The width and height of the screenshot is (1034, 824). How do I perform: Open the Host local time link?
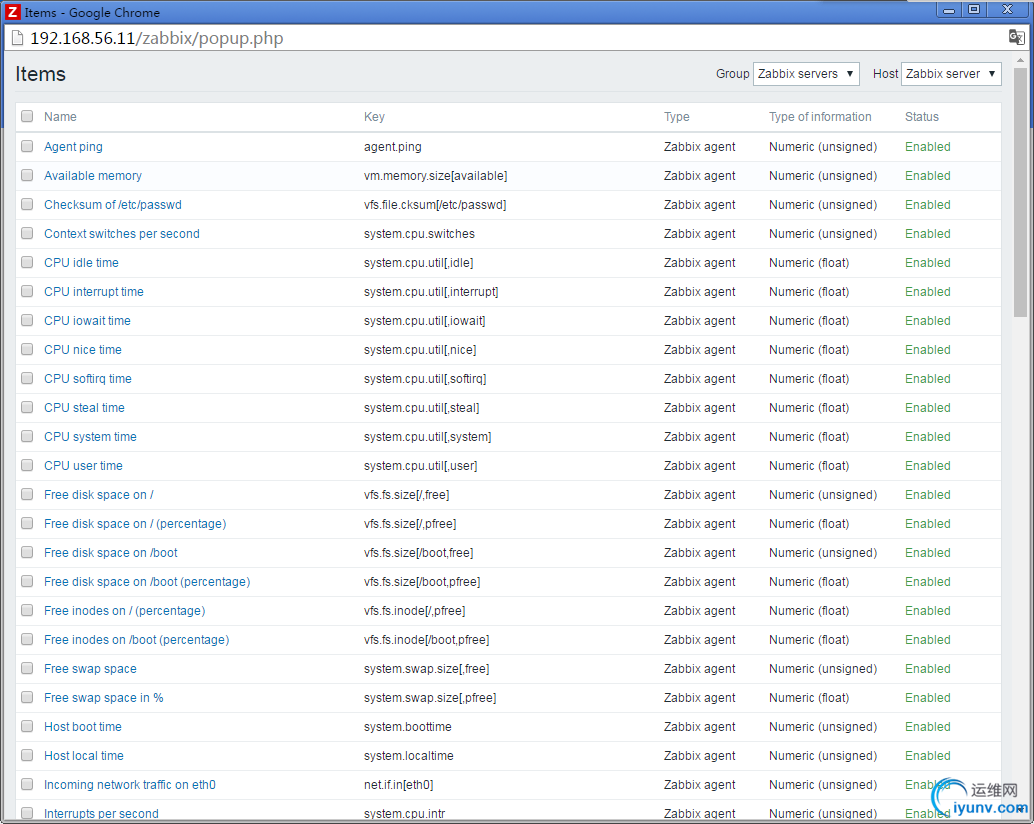pyautogui.click(x=84, y=755)
